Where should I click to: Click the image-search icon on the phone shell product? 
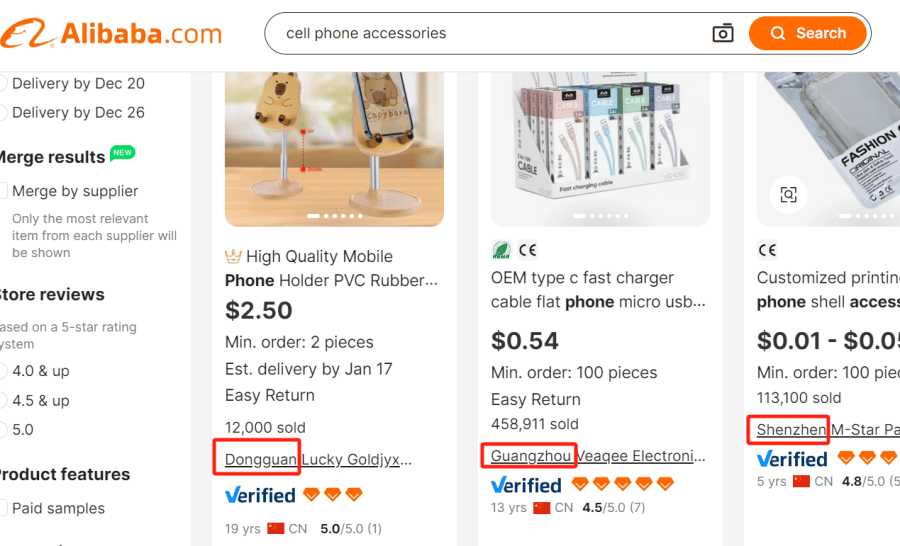(x=788, y=194)
